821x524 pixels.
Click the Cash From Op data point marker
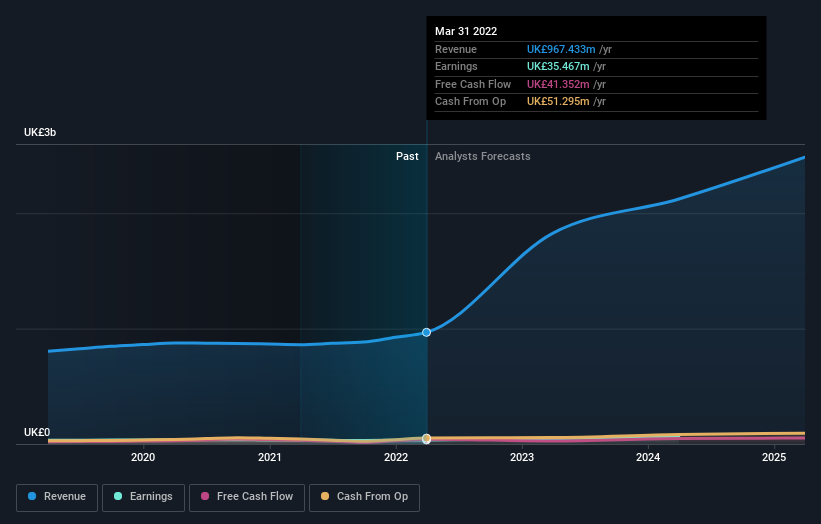(x=427, y=438)
